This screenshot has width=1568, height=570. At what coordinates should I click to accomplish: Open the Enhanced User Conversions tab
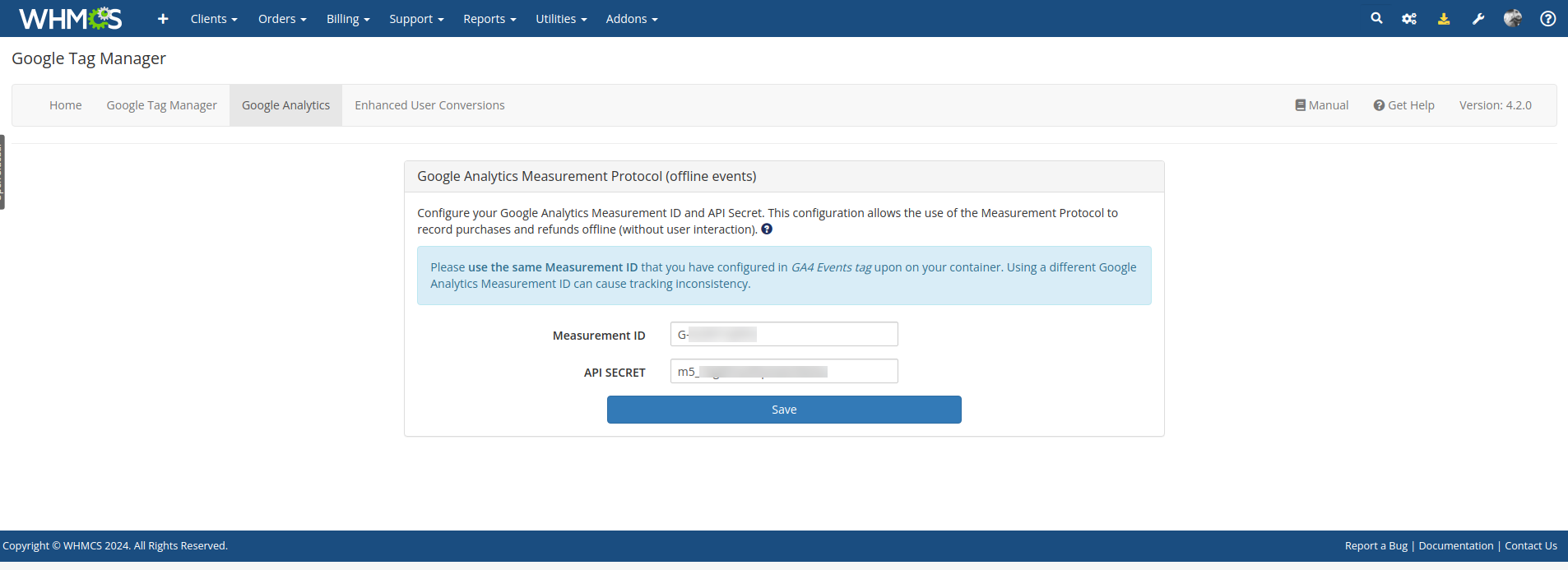pyautogui.click(x=429, y=105)
